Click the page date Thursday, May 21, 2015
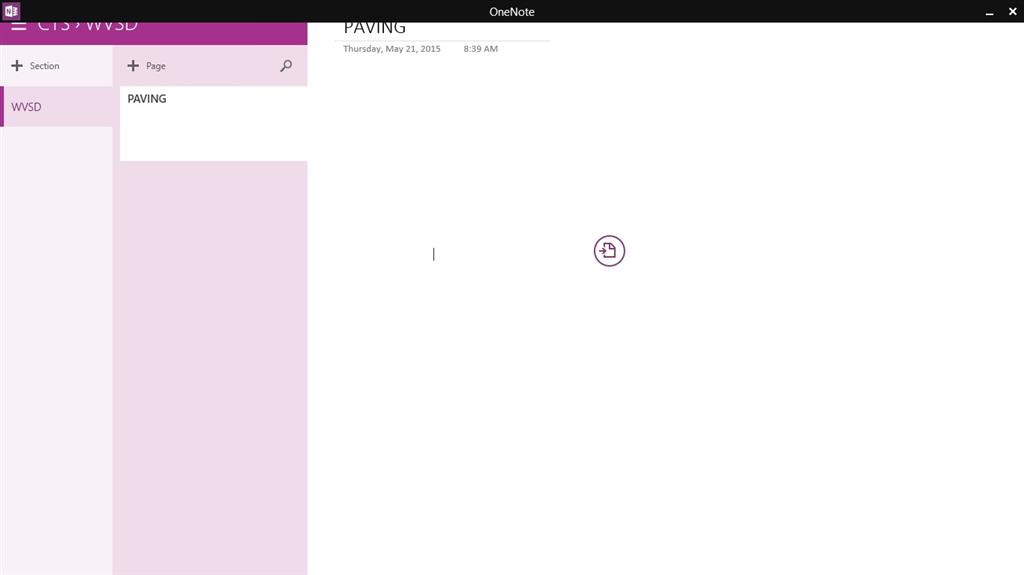The width and height of the screenshot is (1024, 575). point(392,49)
